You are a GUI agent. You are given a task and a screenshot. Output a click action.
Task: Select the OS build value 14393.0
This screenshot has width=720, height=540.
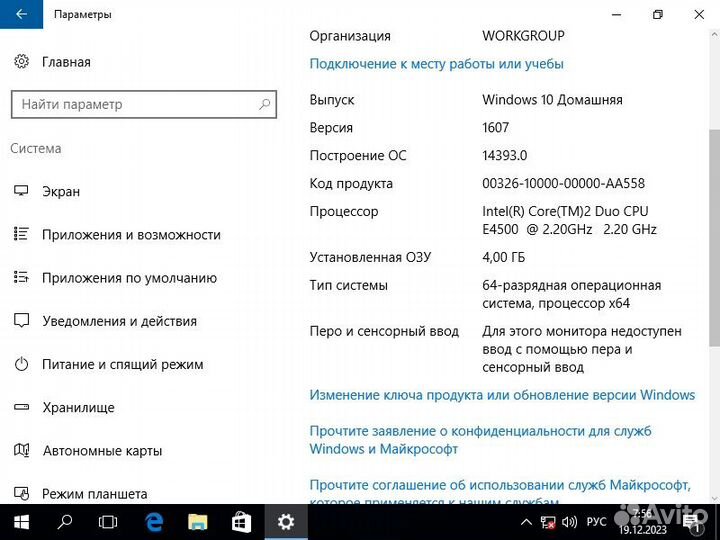505,155
